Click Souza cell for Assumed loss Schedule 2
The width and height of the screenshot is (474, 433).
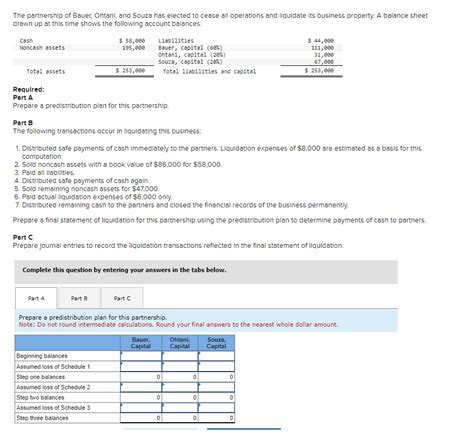tap(216, 387)
